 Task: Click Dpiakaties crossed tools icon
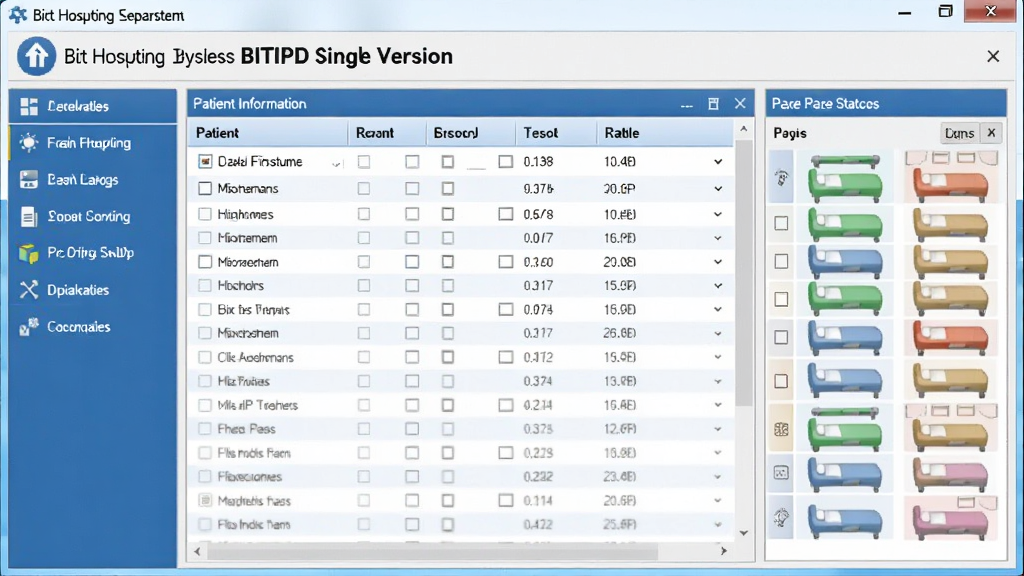tap(29, 289)
